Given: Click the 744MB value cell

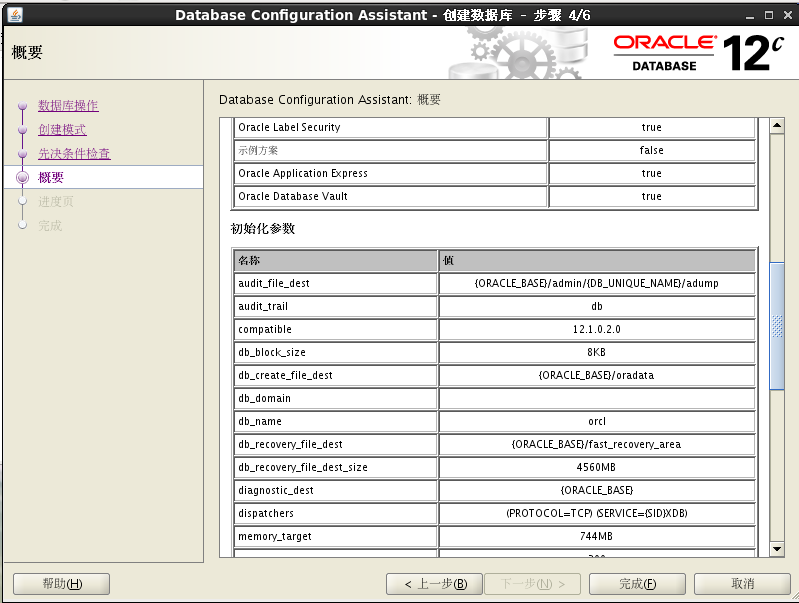Looking at the screenshot, I should tap(597, 536).
